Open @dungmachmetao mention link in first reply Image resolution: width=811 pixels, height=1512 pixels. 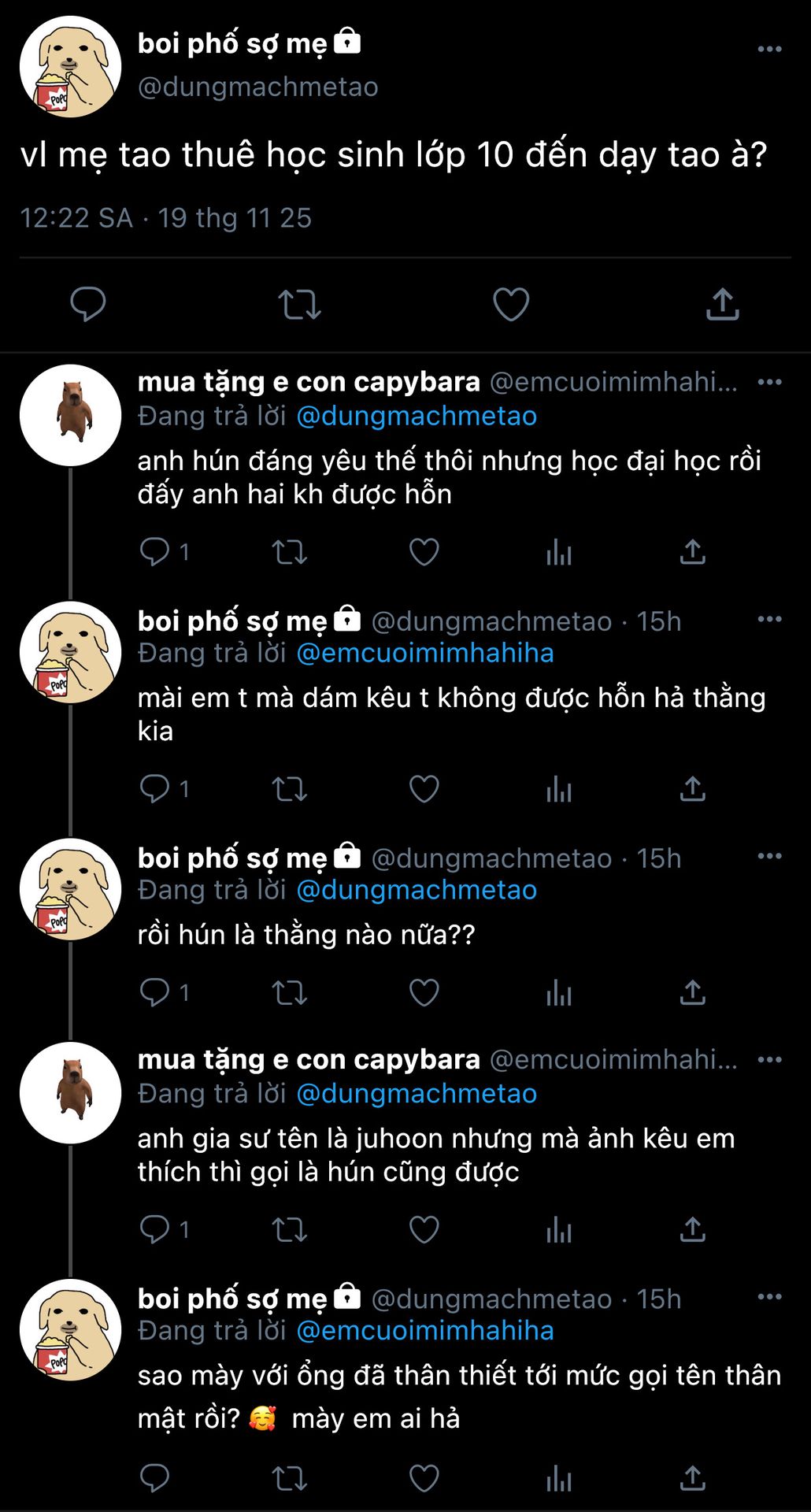[x=417, y=416]
